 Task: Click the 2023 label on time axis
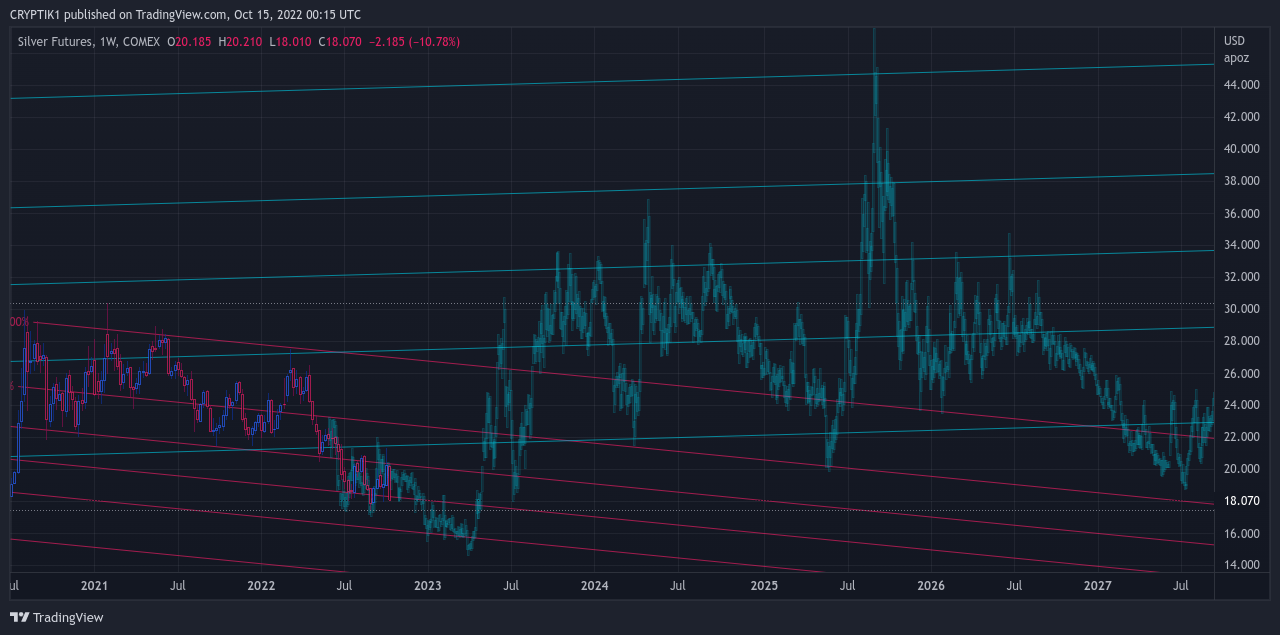pos(427,584)
